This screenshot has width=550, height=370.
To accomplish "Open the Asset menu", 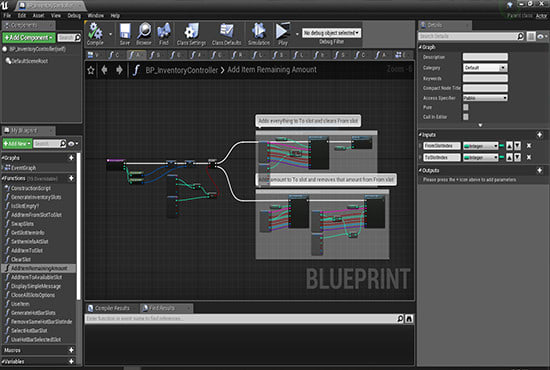I will pyautogui.click(x=38, y=15).
